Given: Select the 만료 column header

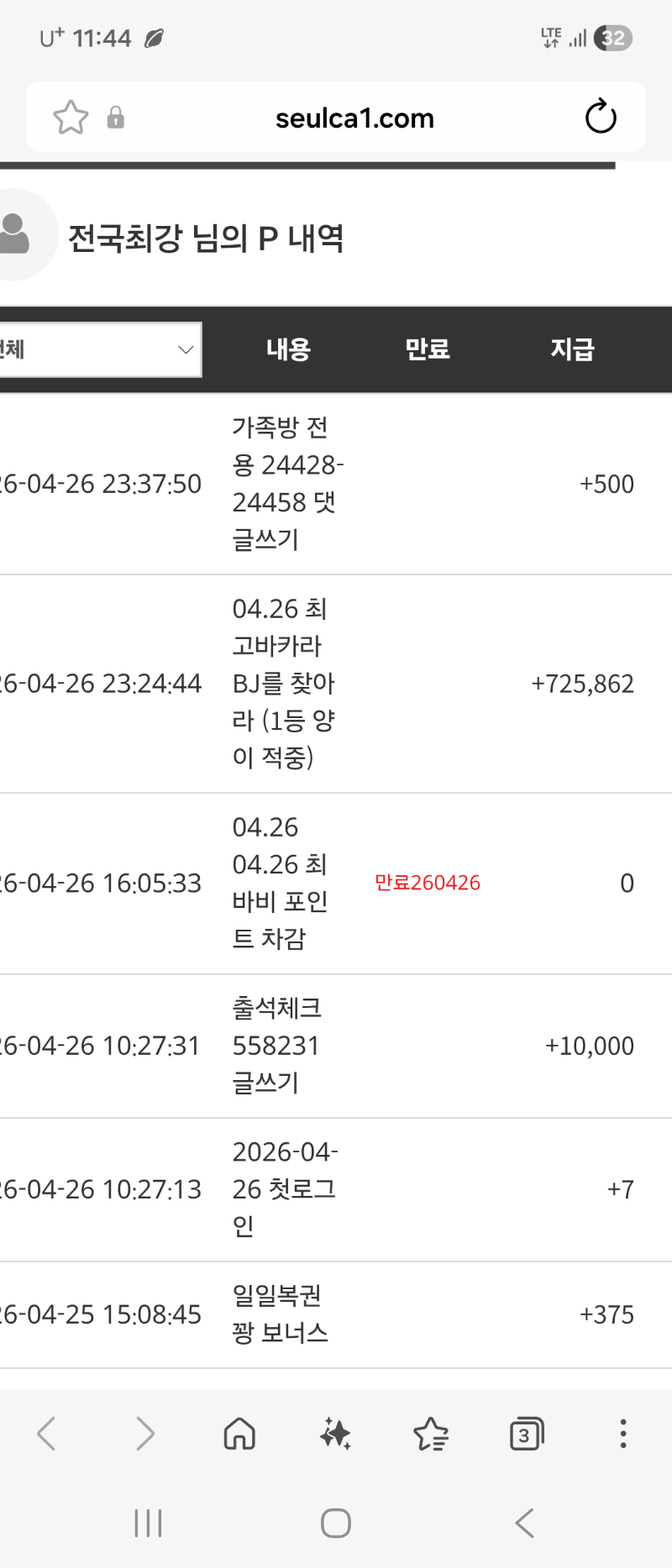Looking at the screenshot, I should pos(428,349).
